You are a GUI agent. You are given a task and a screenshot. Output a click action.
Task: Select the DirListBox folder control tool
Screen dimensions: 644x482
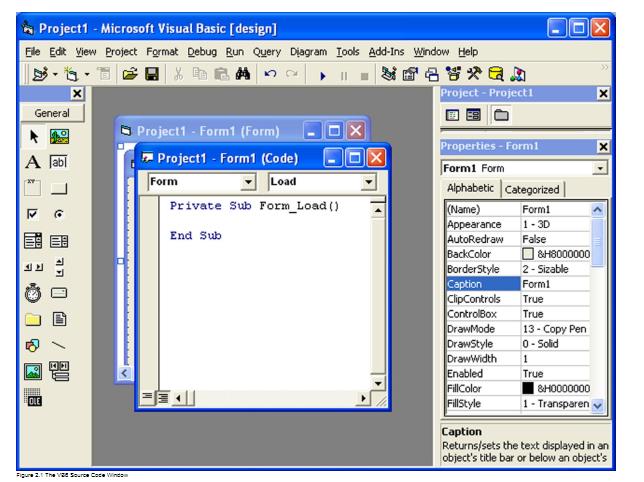tap(33, 319)
